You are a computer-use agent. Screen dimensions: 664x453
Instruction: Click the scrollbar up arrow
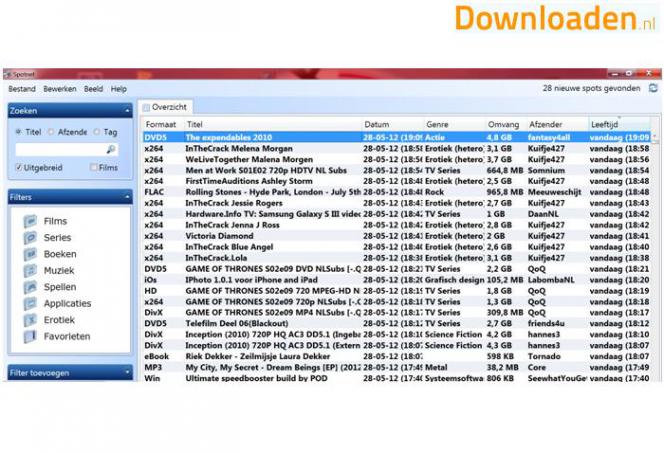pos(656,136)
